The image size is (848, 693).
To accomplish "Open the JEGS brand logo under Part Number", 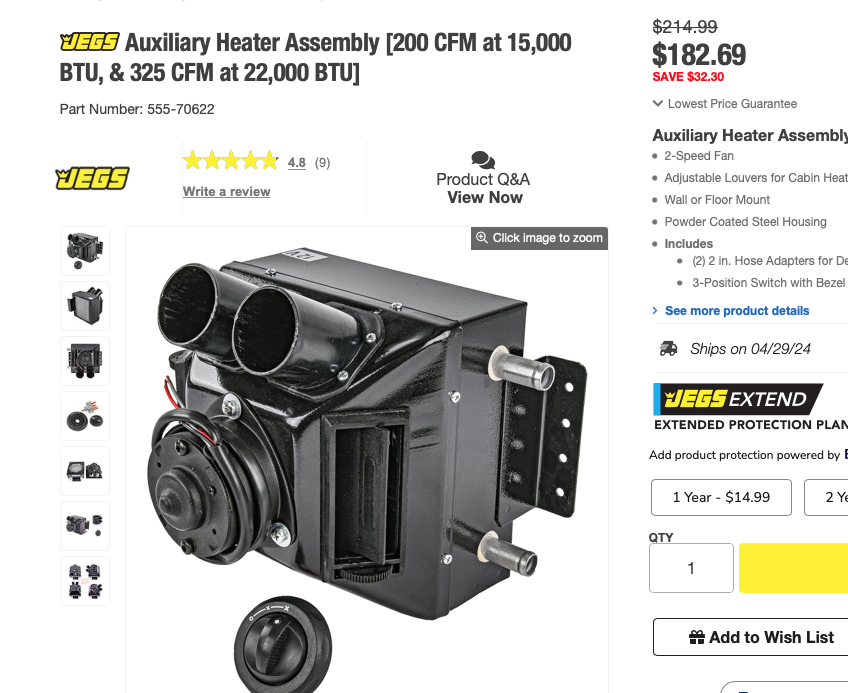I will (x=92, y=179).
